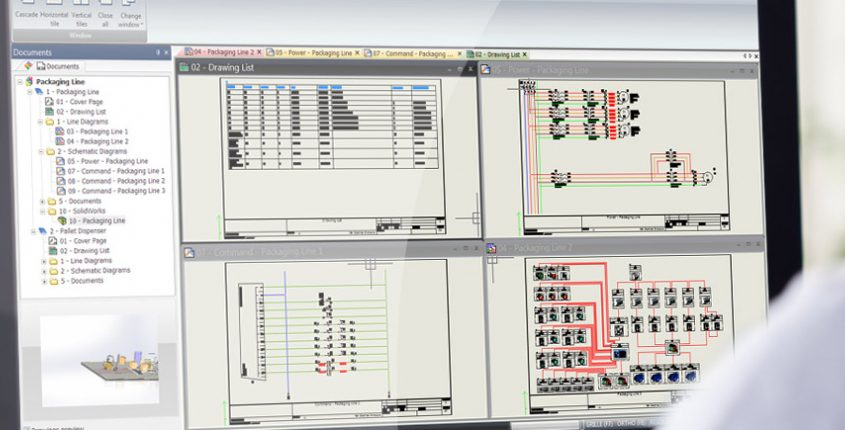
Task: Click the drawing table in the Drawing List window
Action: (332, 127)
